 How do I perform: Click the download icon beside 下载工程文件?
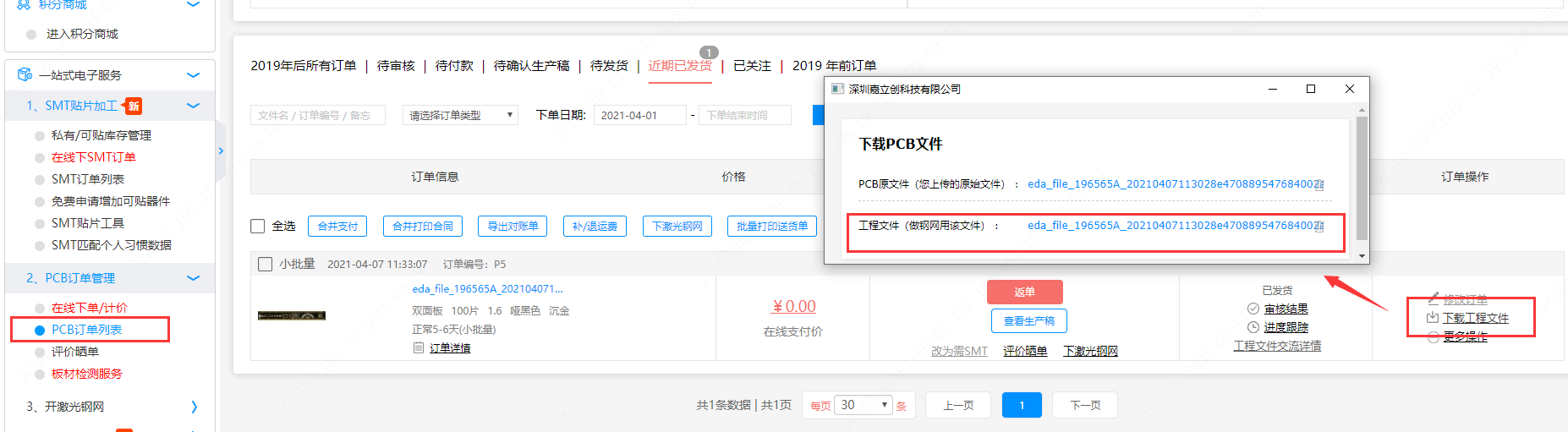coord(1432,318)
